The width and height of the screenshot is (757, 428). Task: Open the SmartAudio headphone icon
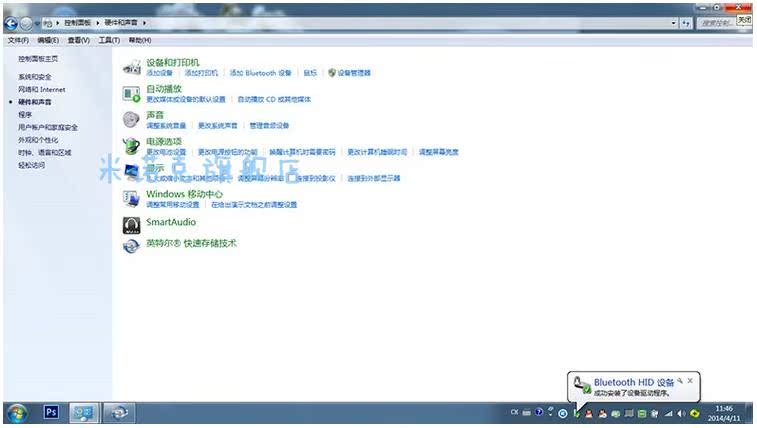[131, 225]
